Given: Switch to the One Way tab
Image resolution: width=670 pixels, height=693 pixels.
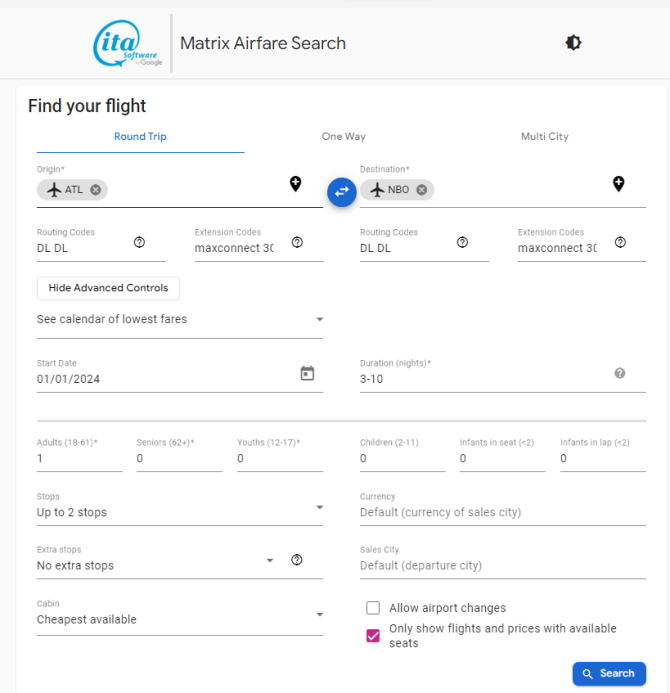Looking at the screenshot, I should [x=343, y=137].
